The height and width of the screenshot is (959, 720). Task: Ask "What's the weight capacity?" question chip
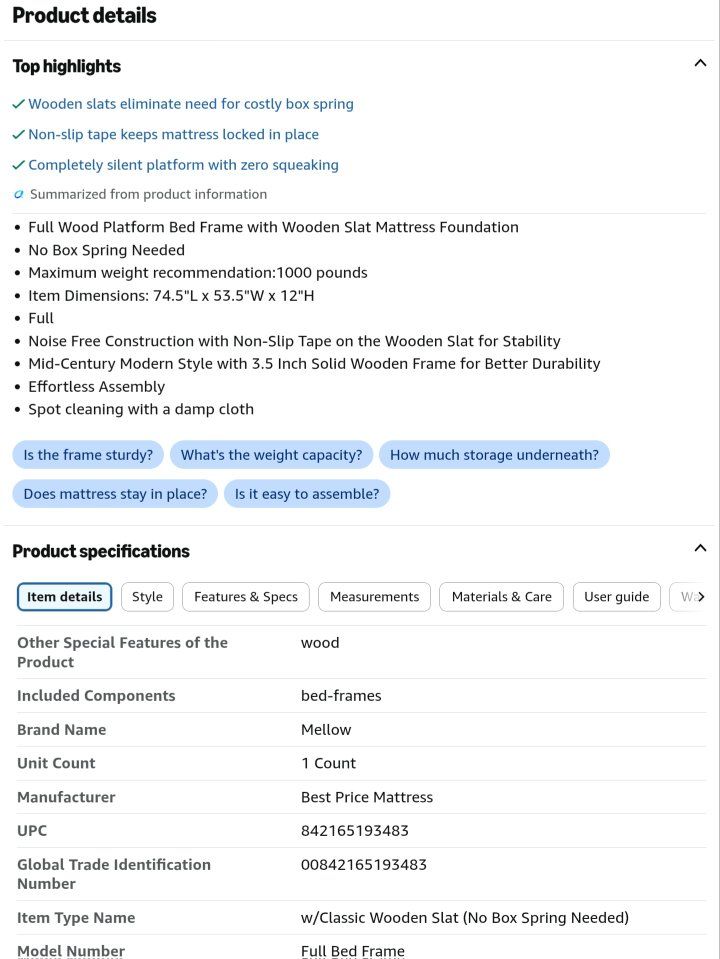[x=272, y=455]
